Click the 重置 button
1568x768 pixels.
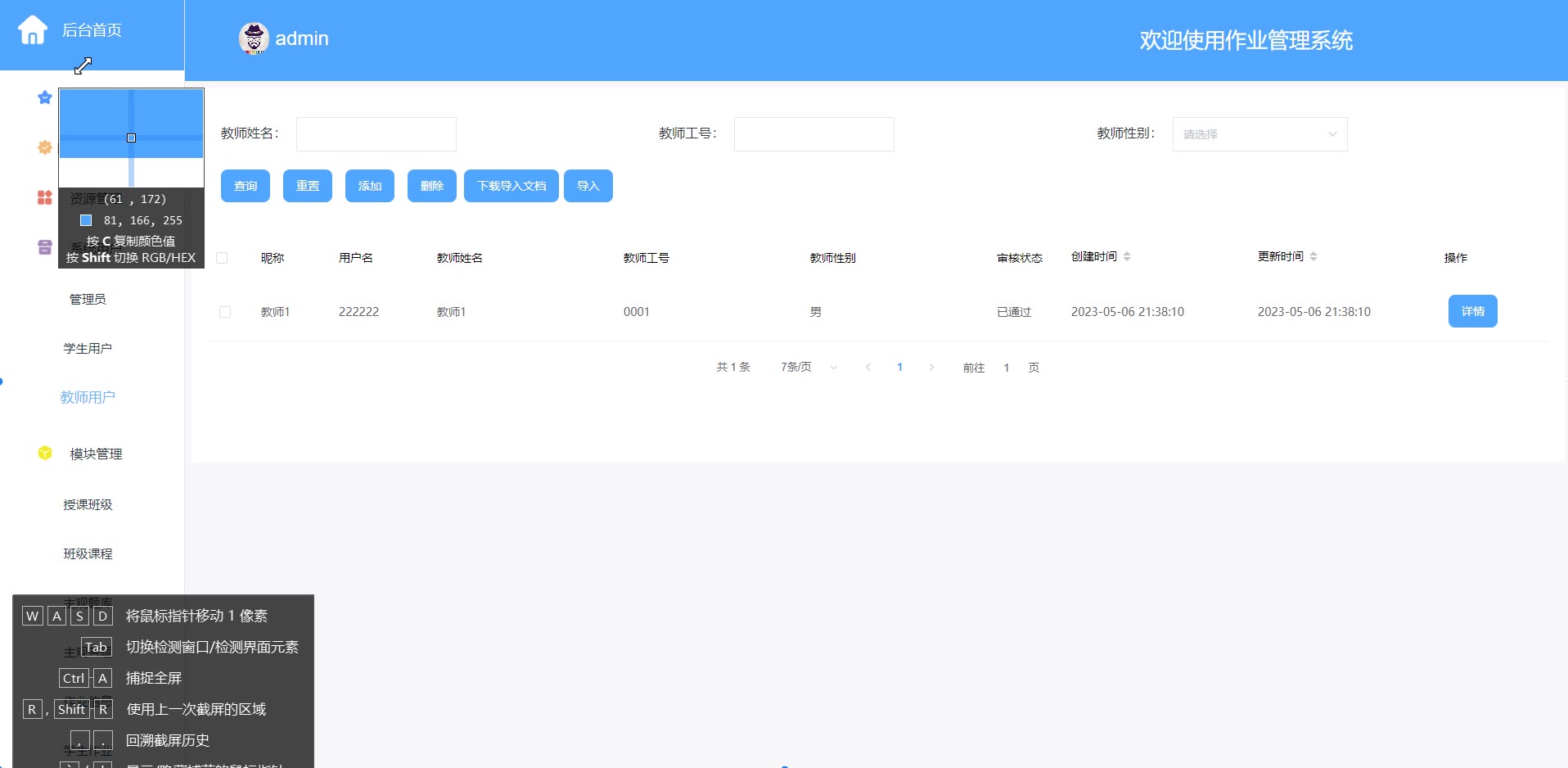(x=308, y=186)
